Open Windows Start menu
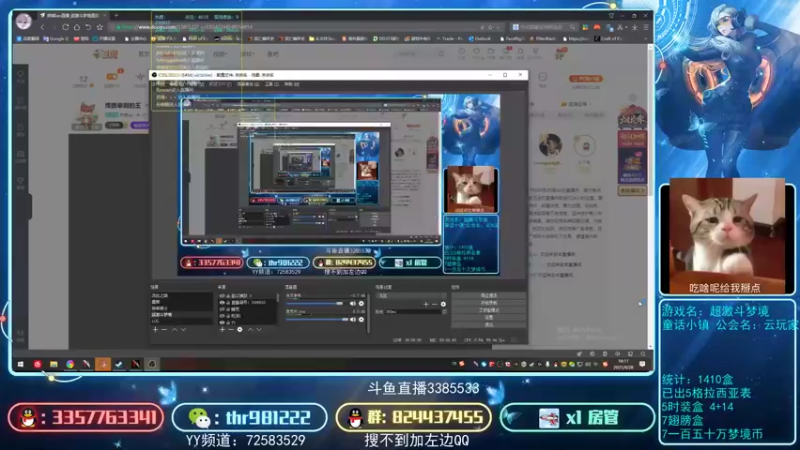This screenshot has width=800, height=450. (21, 364)
